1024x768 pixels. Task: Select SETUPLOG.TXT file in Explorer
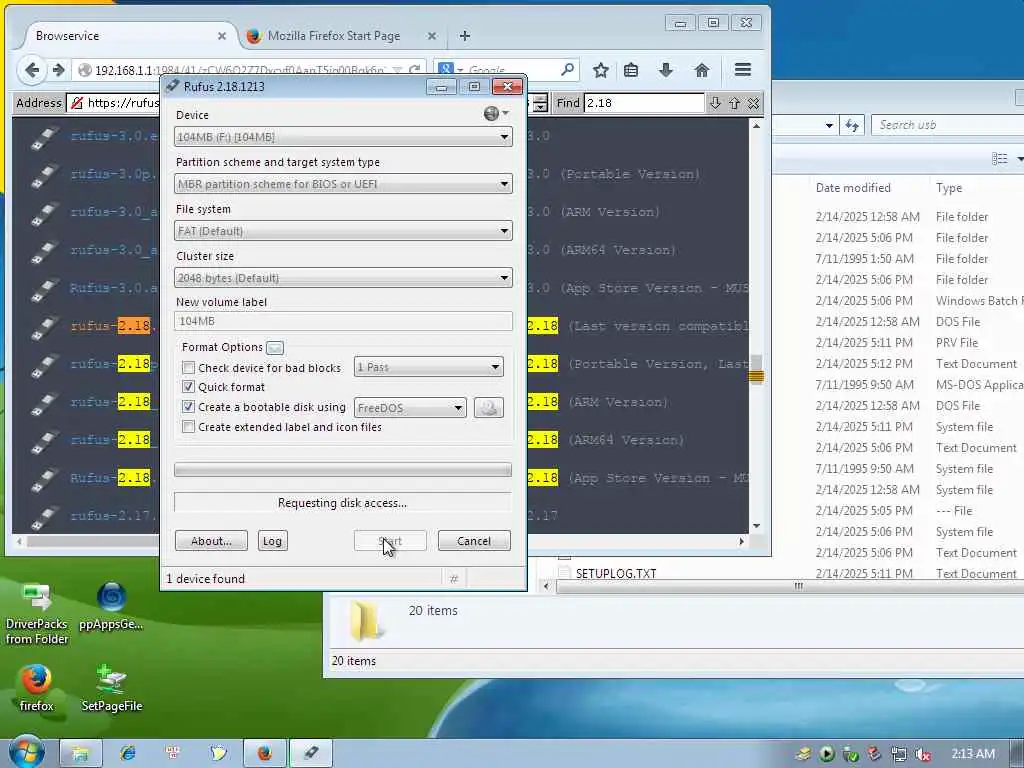(616, 573)
